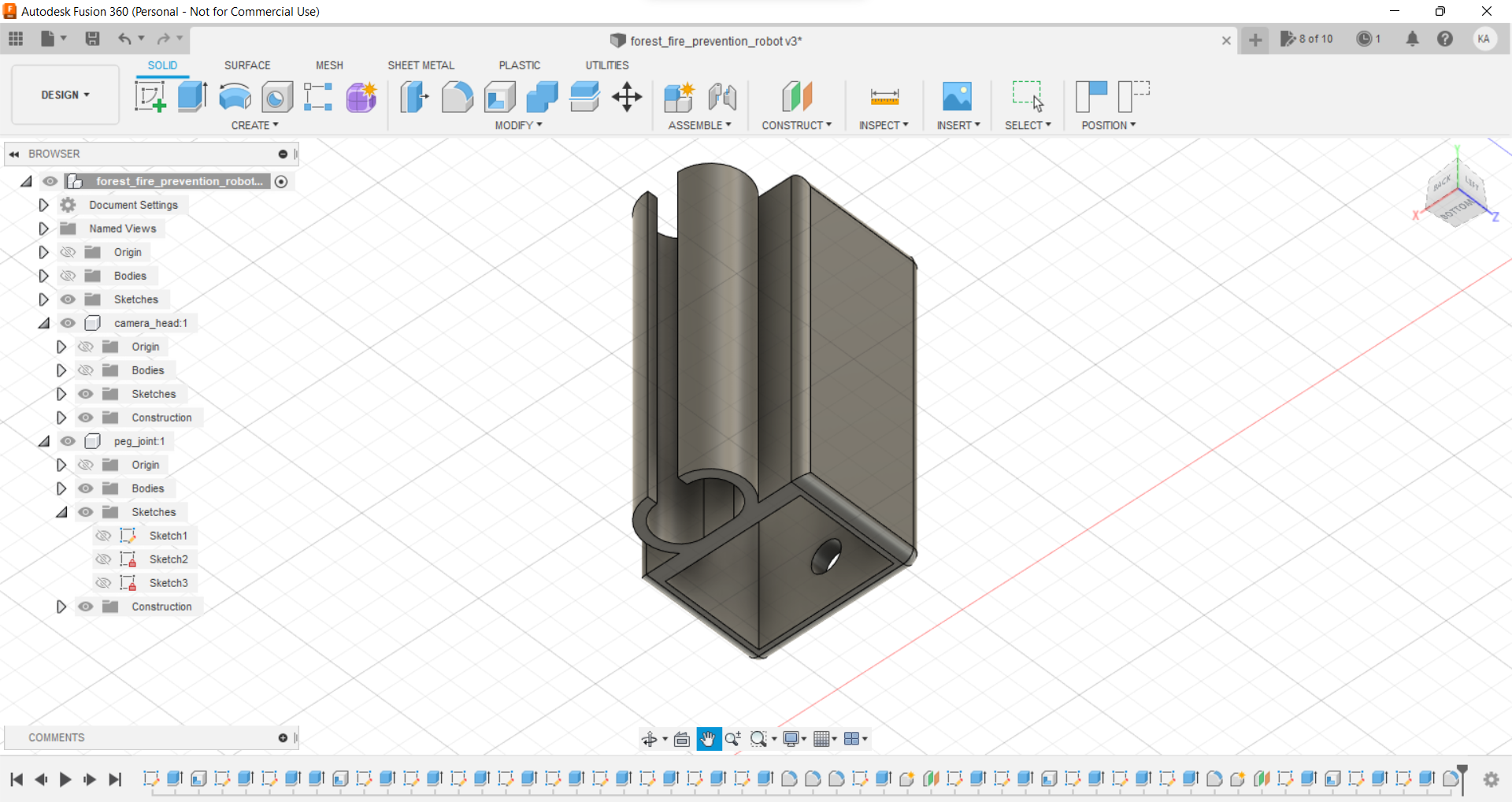The image size is (1512, 802).
Task: Select the Hole tool
Action: [276, 97]
